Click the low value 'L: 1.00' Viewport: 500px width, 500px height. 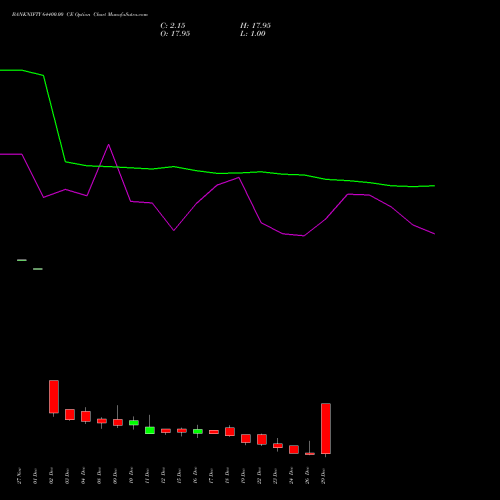point(253,34)
